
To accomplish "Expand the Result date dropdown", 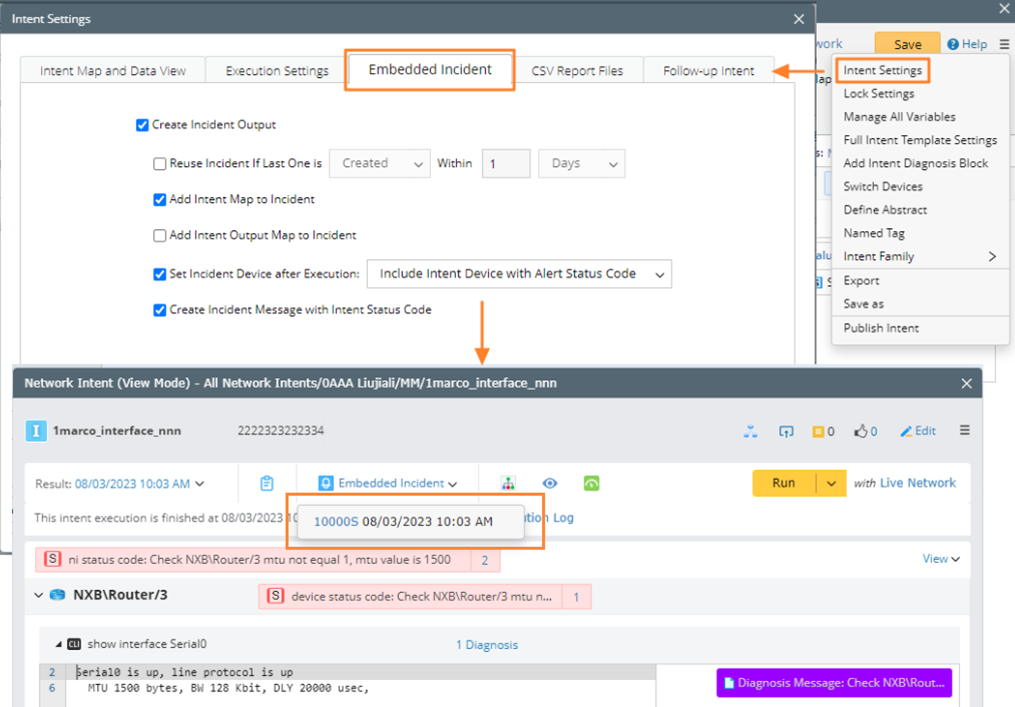I will click(200, 484).
